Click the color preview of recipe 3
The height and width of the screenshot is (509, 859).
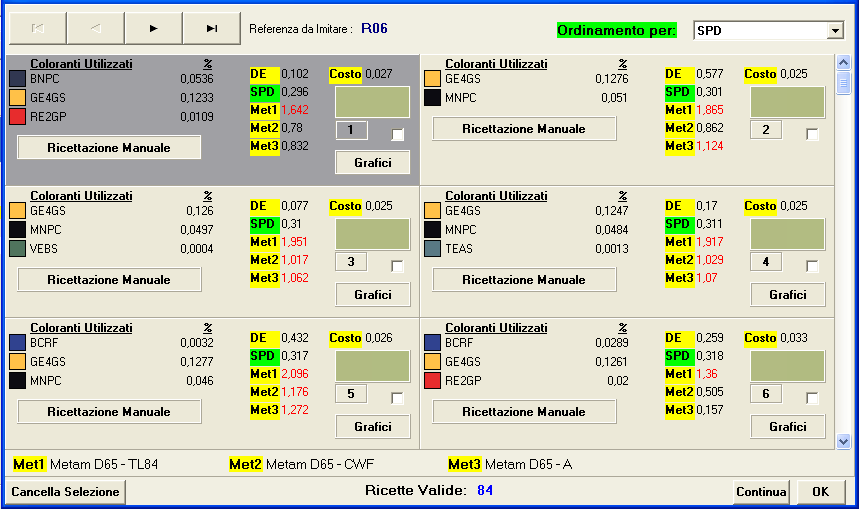tap(372, 234)
